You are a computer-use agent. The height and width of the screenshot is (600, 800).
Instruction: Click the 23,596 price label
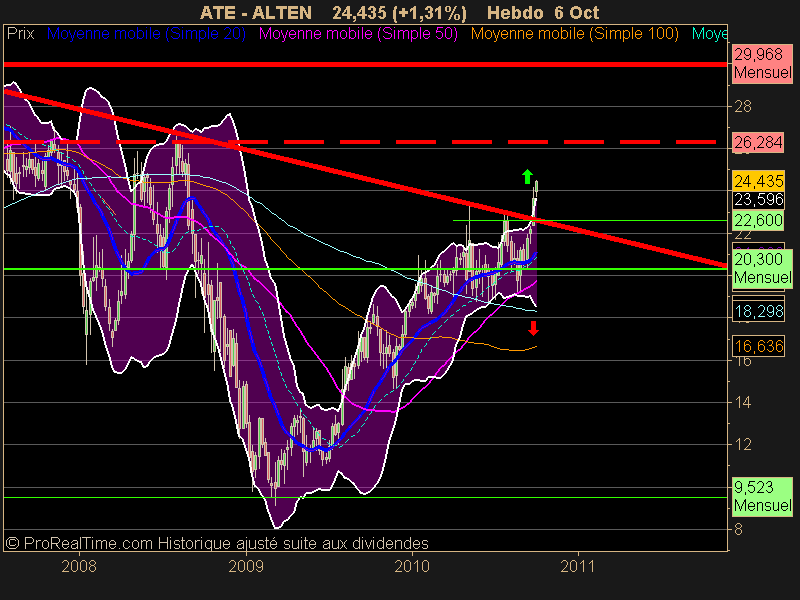coord(758,199)
